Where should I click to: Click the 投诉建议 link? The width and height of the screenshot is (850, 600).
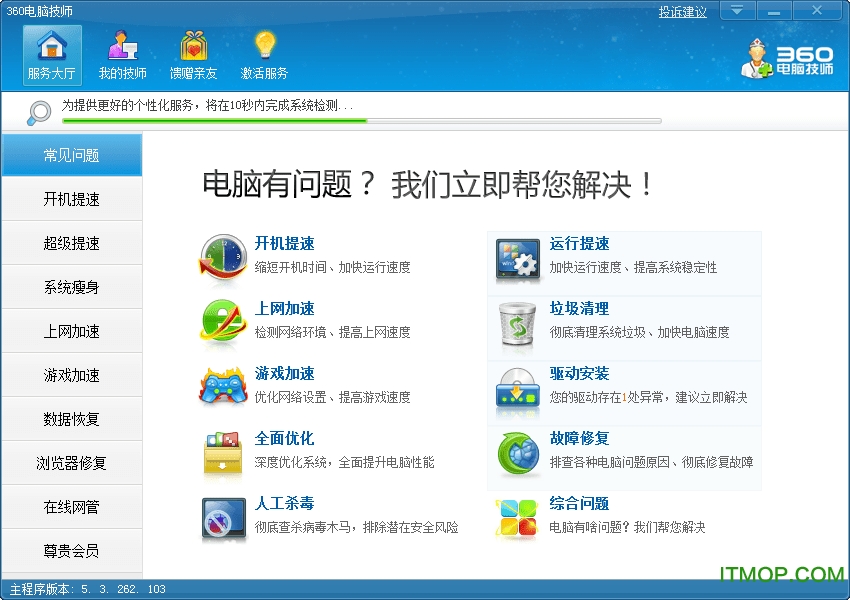click(x=682, y=12)
